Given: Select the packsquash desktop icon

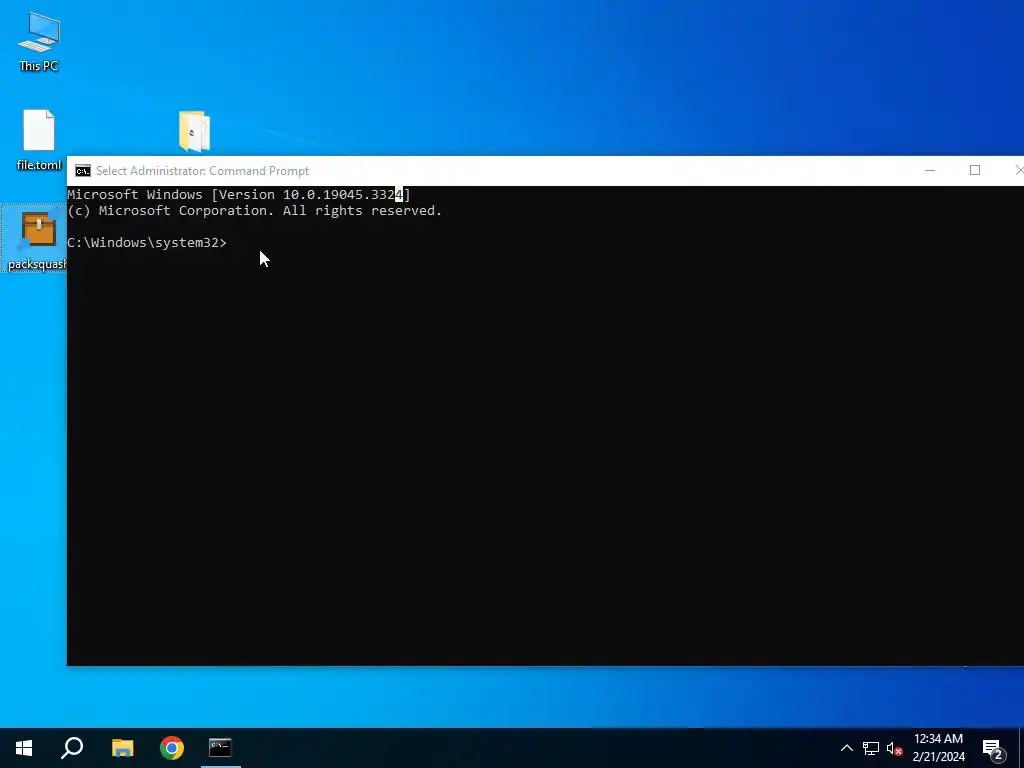Looking at the screenshot, I should 37,239.
